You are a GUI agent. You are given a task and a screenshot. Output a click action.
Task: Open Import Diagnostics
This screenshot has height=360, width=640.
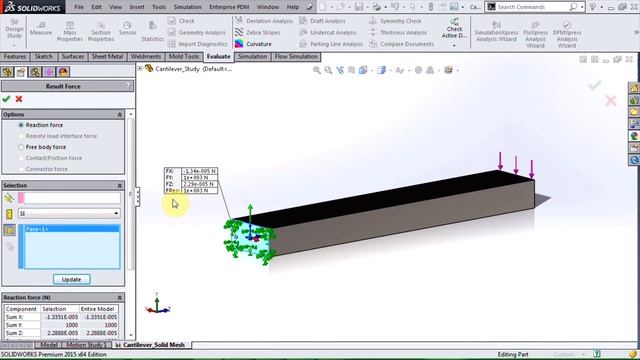pyautogui.click(x=198, y=44)
